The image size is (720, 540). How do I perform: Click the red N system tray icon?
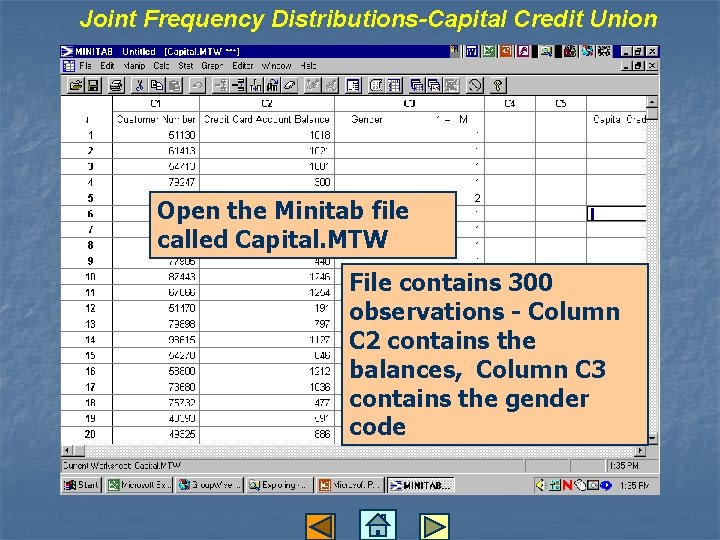567,485
